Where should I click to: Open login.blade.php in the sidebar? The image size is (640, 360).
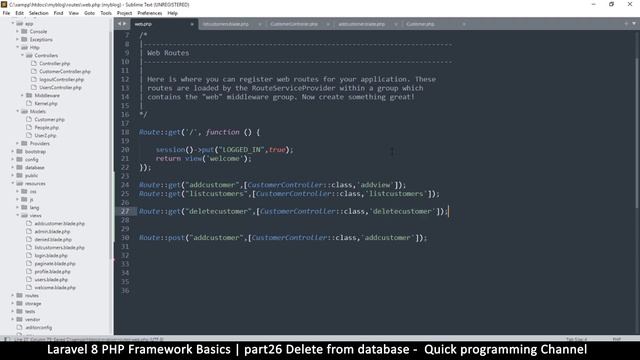(x=51, y=255)
